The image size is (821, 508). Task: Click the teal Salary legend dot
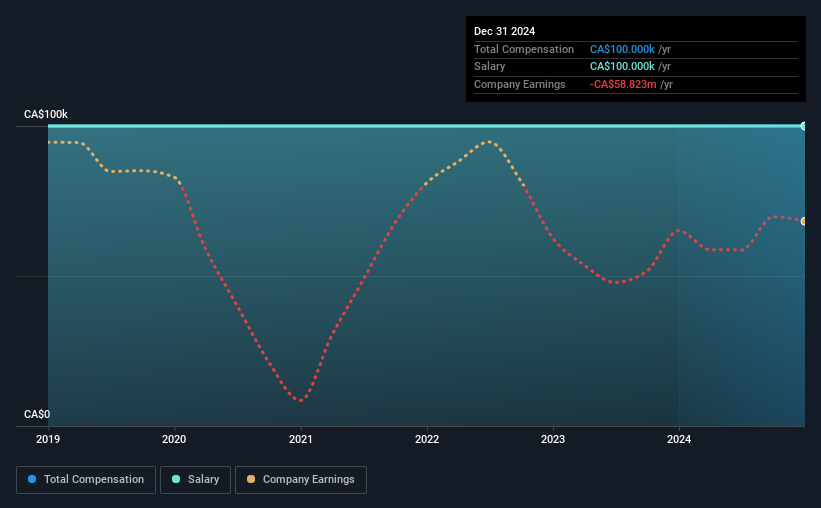point(176,479)
